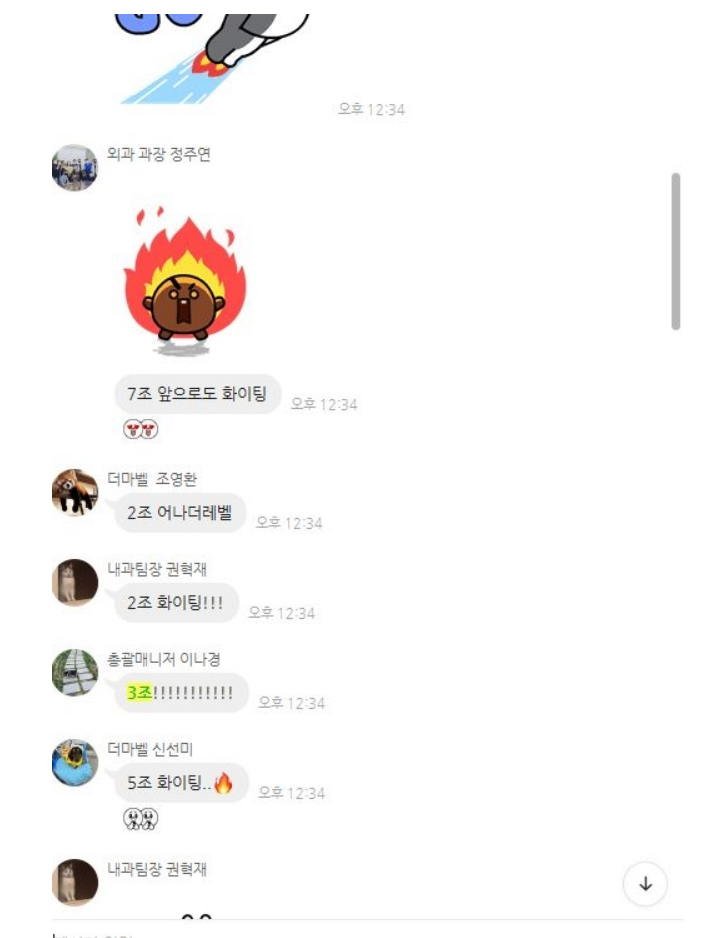
Task: Click the scroll-to-bottom arrow button
Action: (645, 884)
